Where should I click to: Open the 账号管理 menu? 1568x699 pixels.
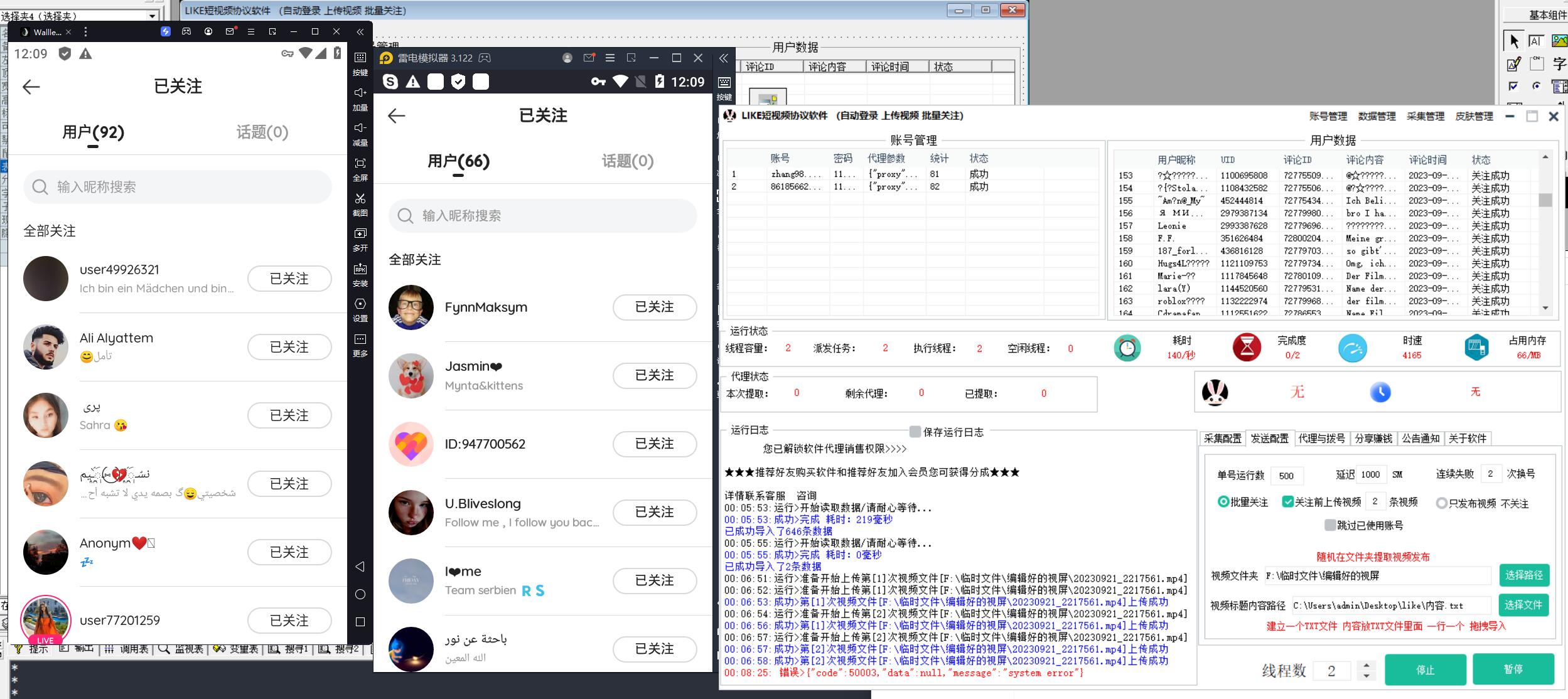tap(1328, 116)
